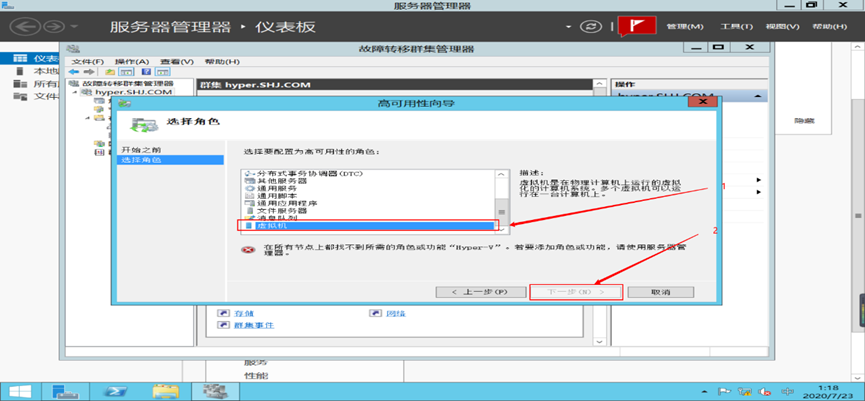Click 下一步(N) button
This screenshot has height=401, width=865.
tap(576, 292)
